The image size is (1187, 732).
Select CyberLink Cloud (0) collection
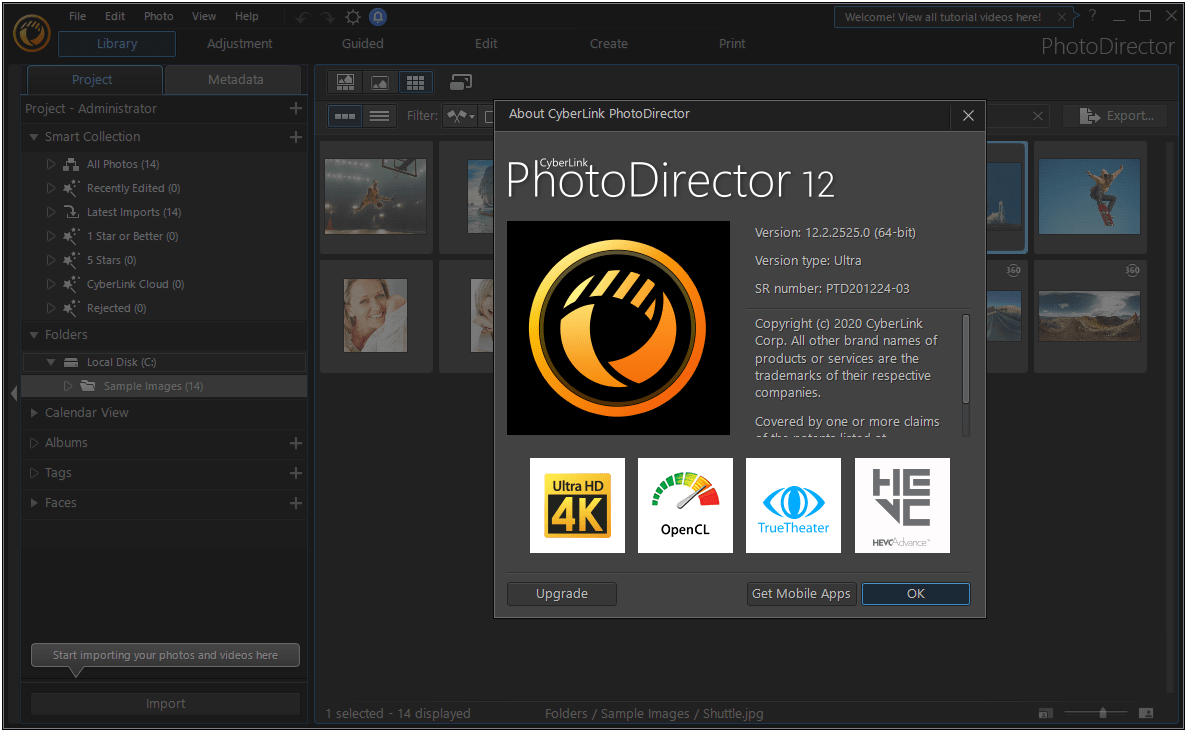coord(136,285)
